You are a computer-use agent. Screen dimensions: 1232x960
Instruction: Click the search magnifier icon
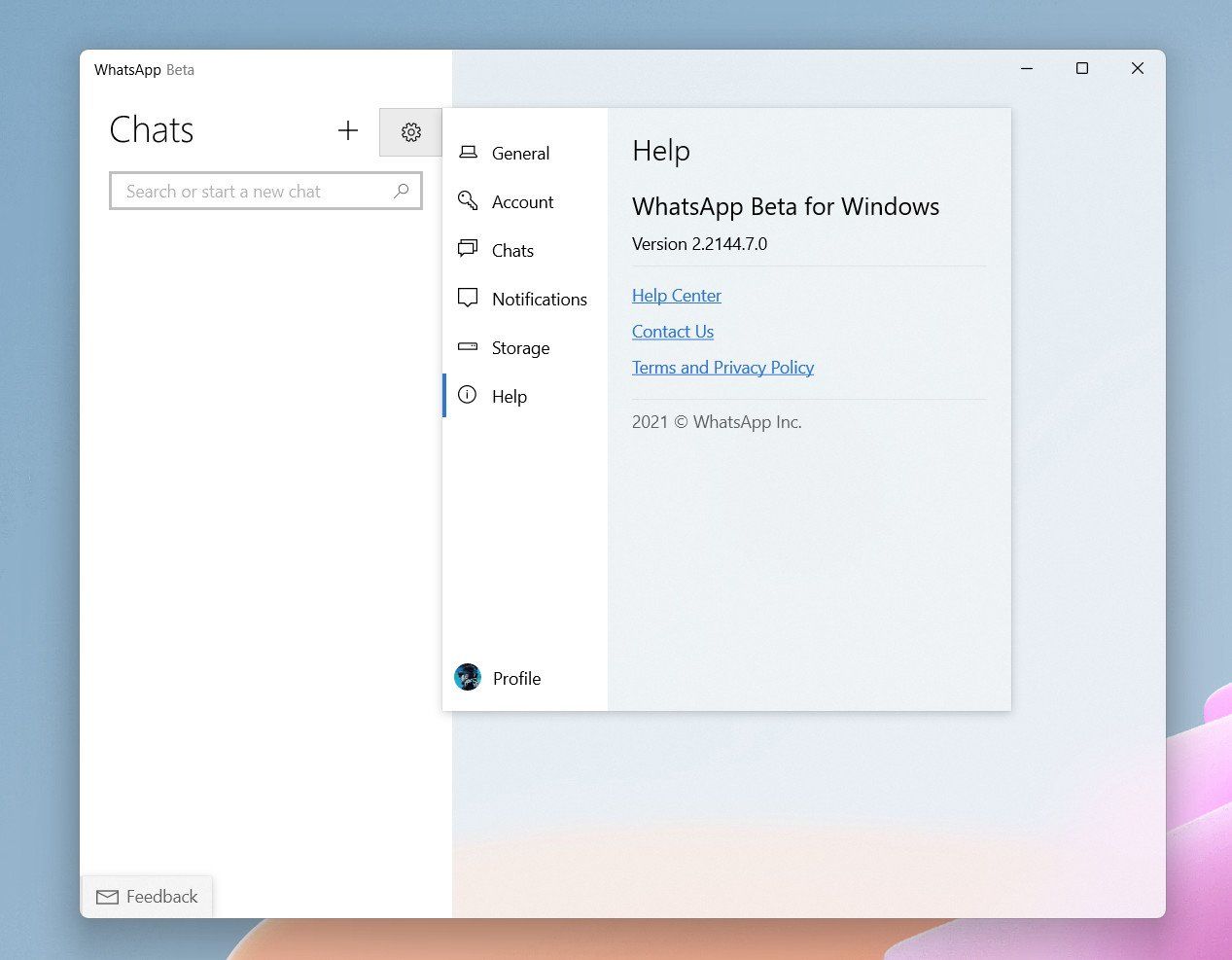click(401, 191)
